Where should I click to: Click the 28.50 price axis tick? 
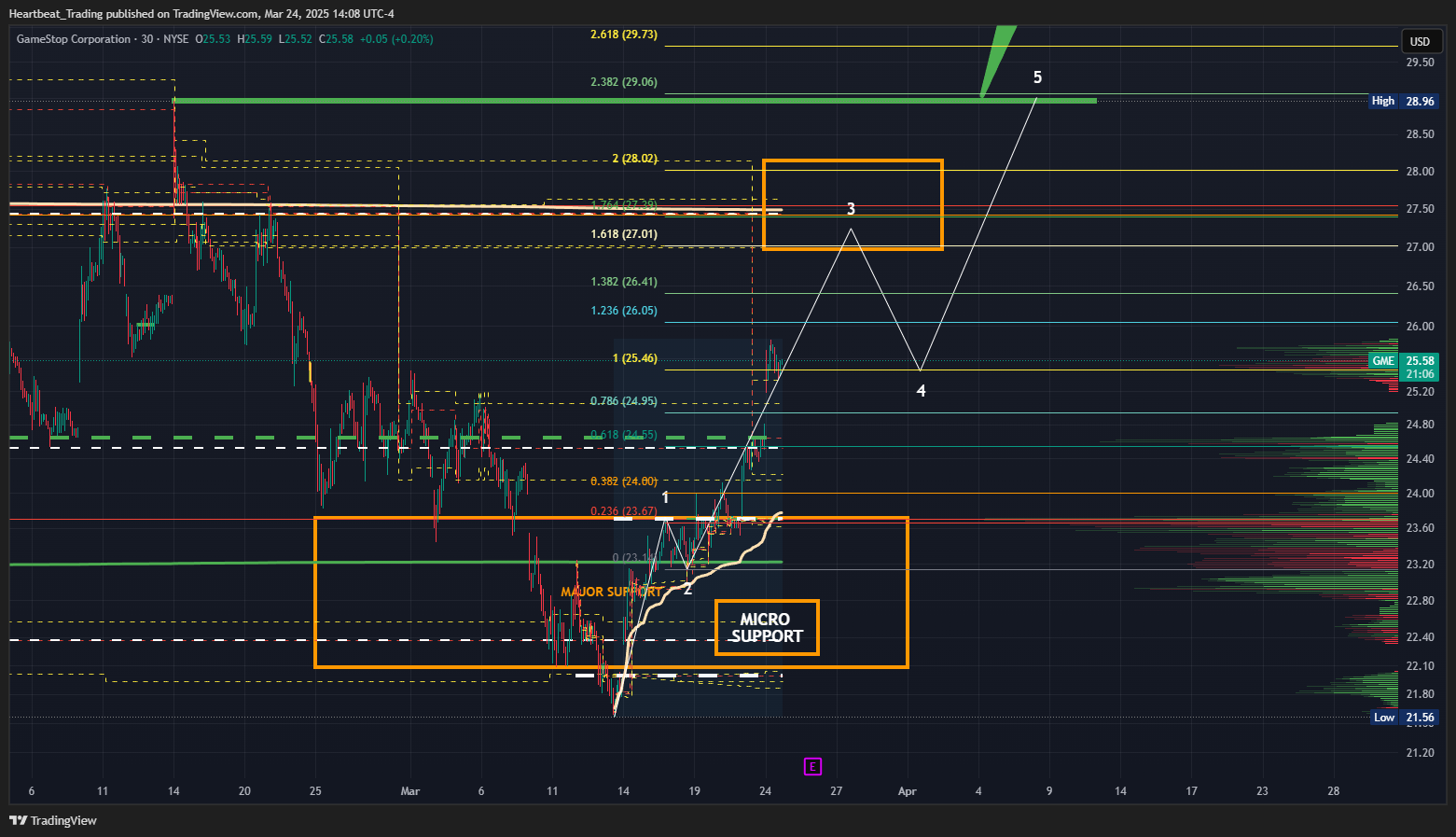[1420, 134]
